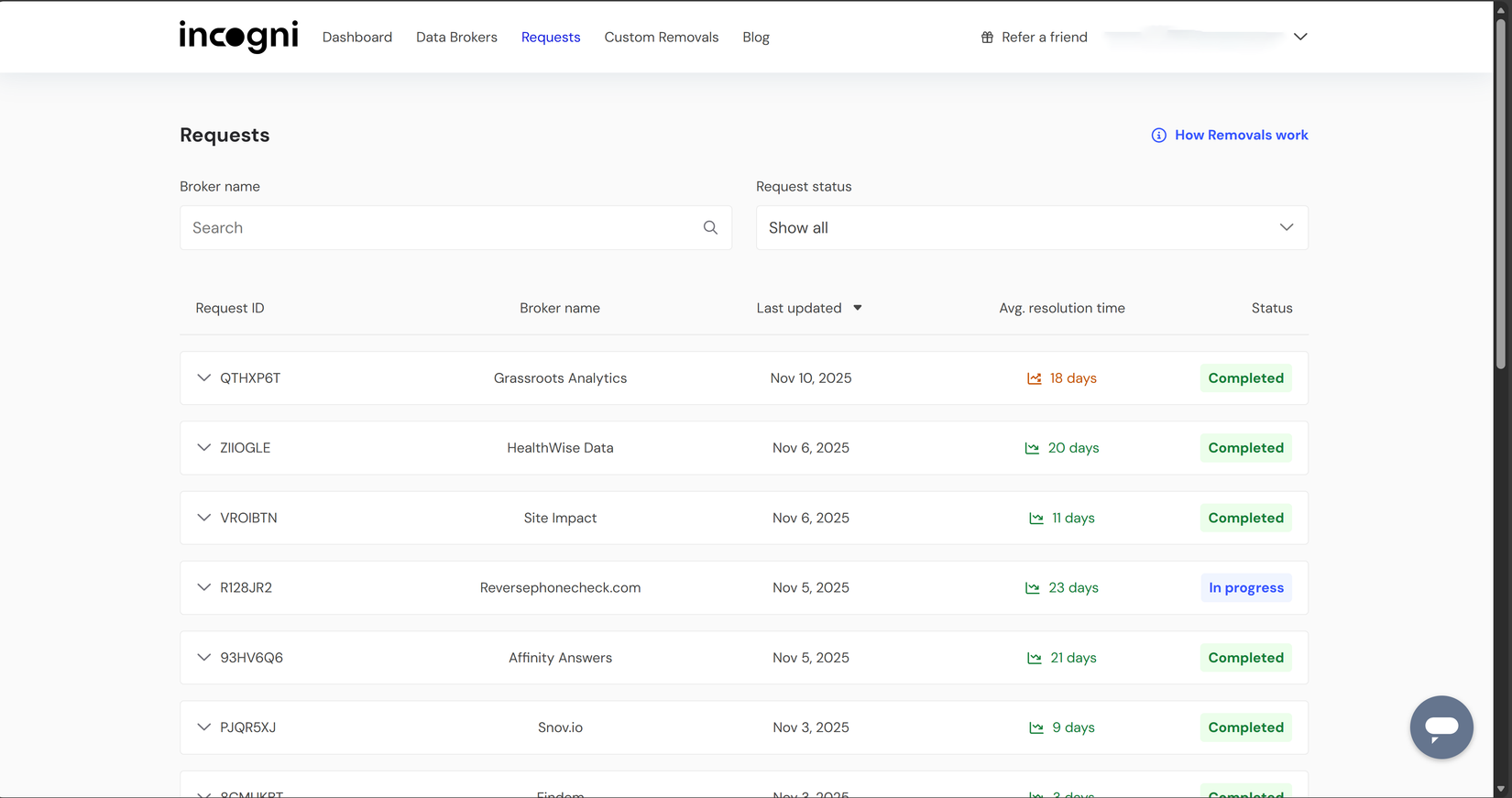Expand the ZIIOGLE request details
Screen dimensions: 1512x798
tap(203, 447)
